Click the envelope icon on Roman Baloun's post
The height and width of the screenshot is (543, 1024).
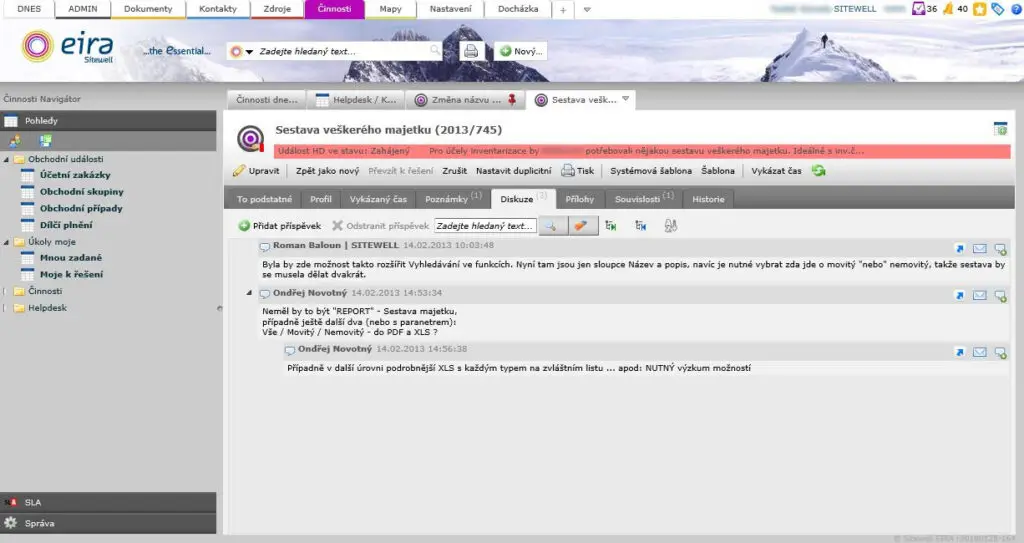(x=980, y=249)
